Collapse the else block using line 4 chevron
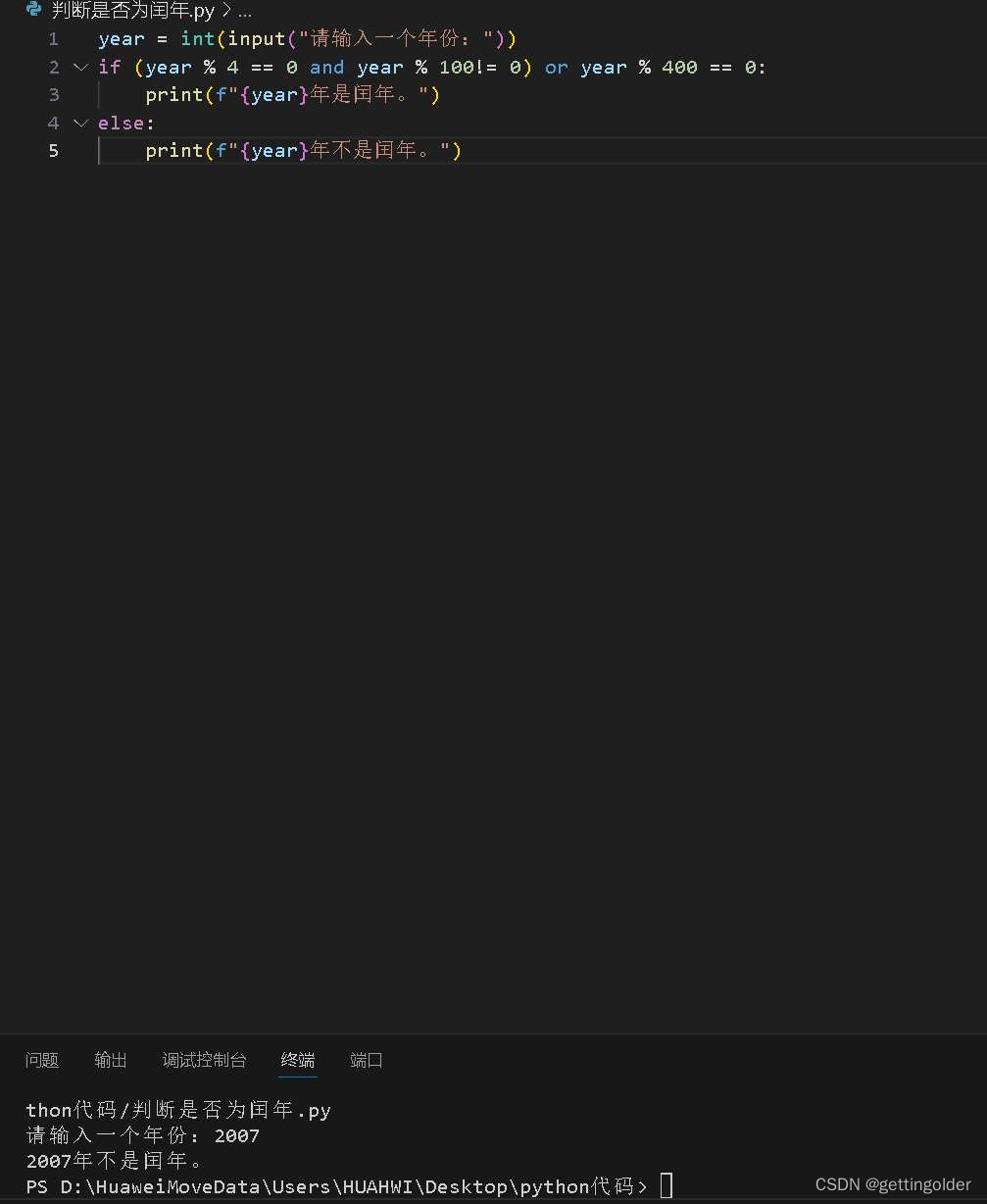This screenshot has height=1204, width=987. (x=79, y=123)
